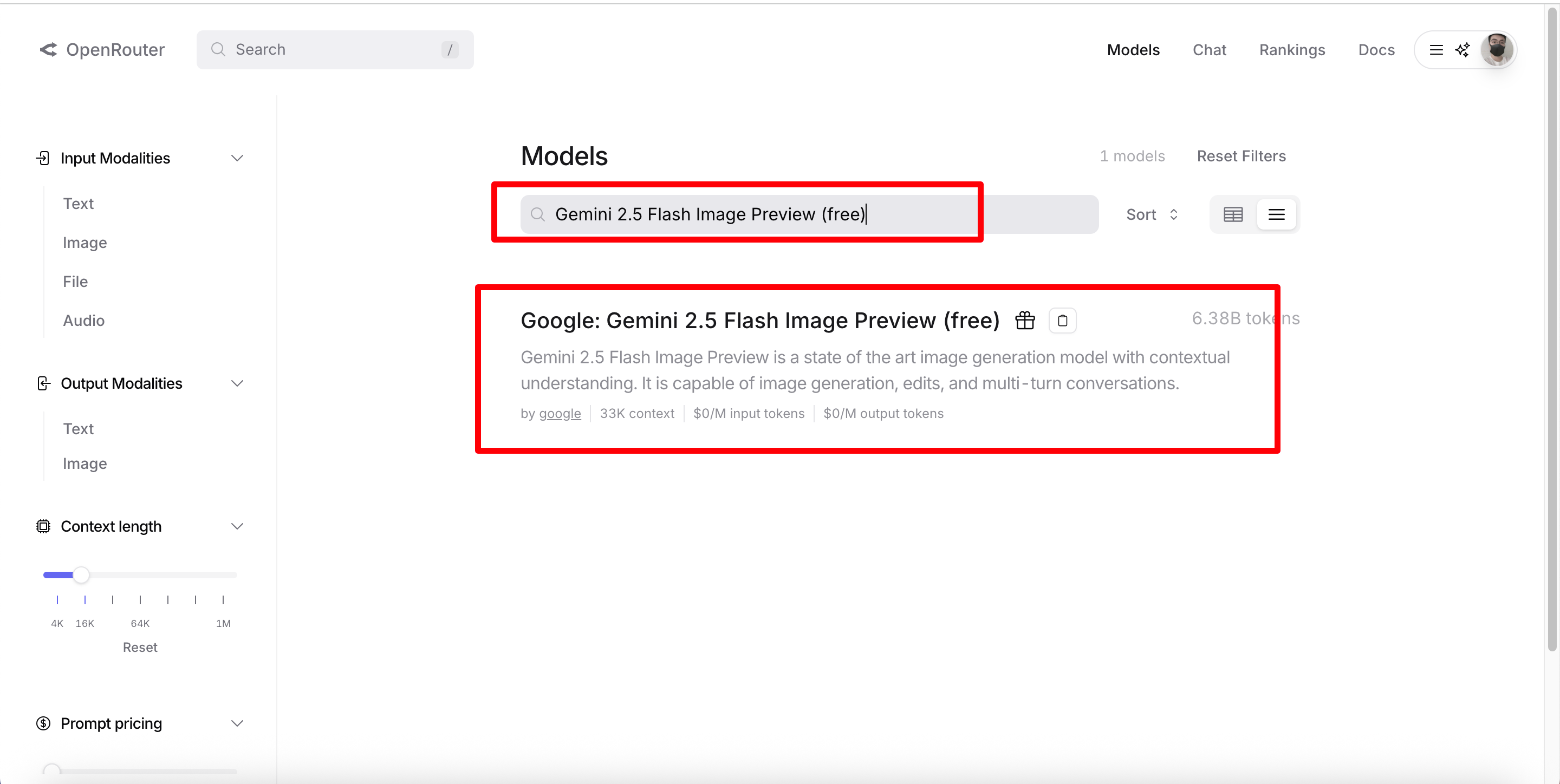Open the Chat page
The image size is (1560, 784).
pos(1209,50)
